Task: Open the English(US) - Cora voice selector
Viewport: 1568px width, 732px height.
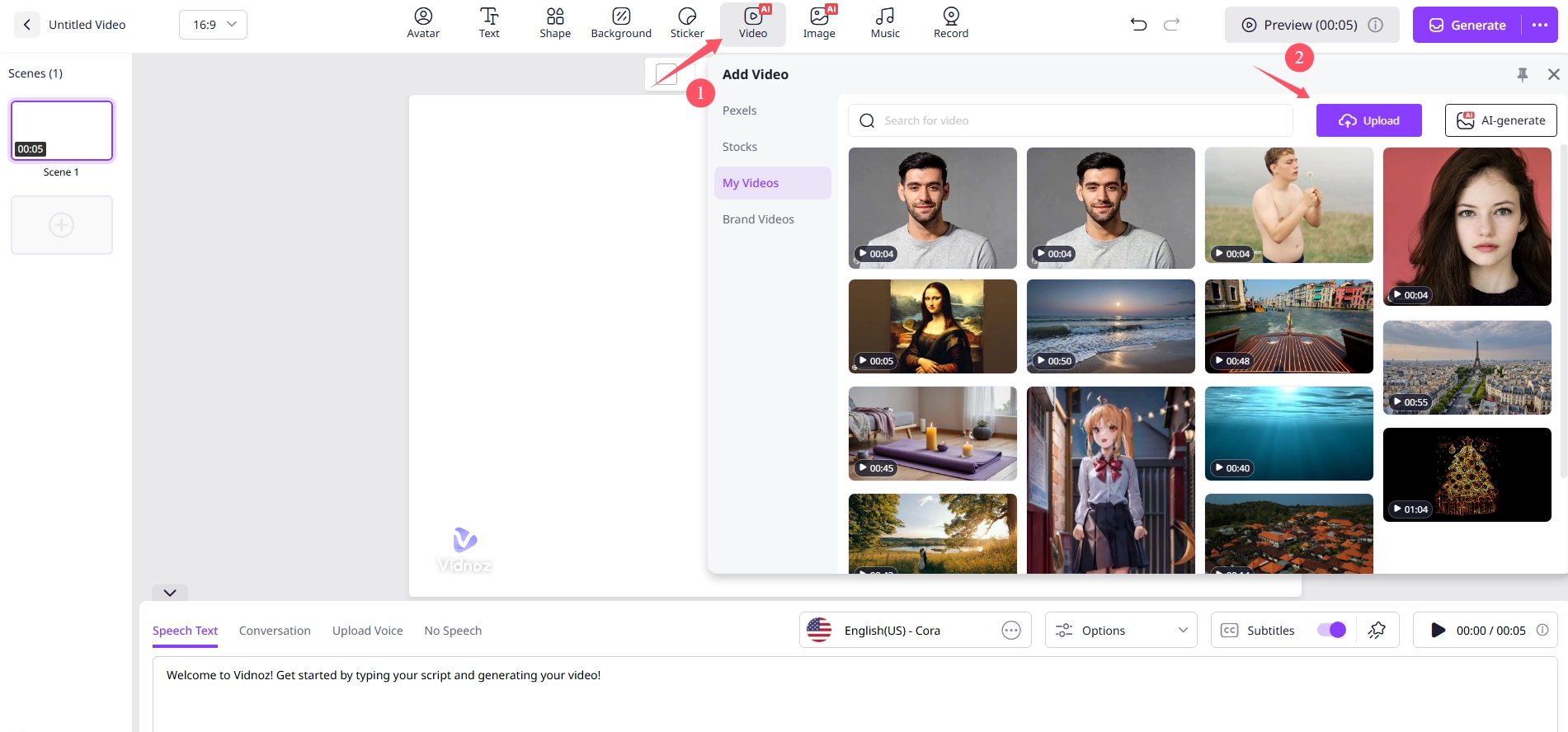Action: point(916,630)
